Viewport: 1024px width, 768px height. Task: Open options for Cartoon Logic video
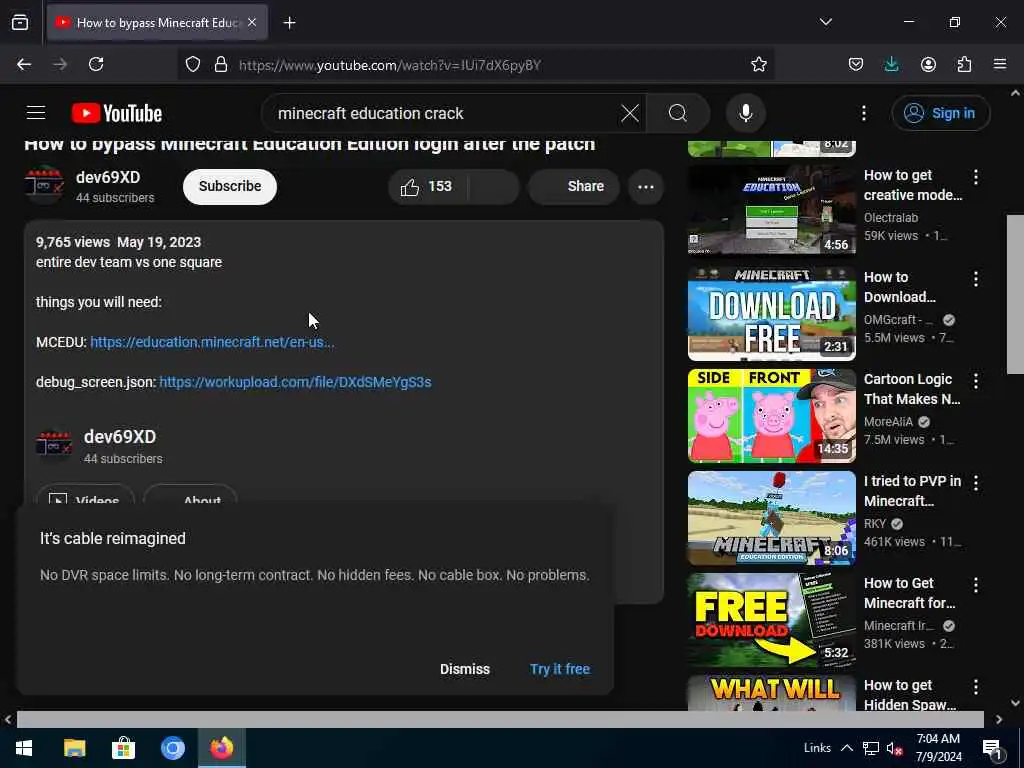click(976, 381)
